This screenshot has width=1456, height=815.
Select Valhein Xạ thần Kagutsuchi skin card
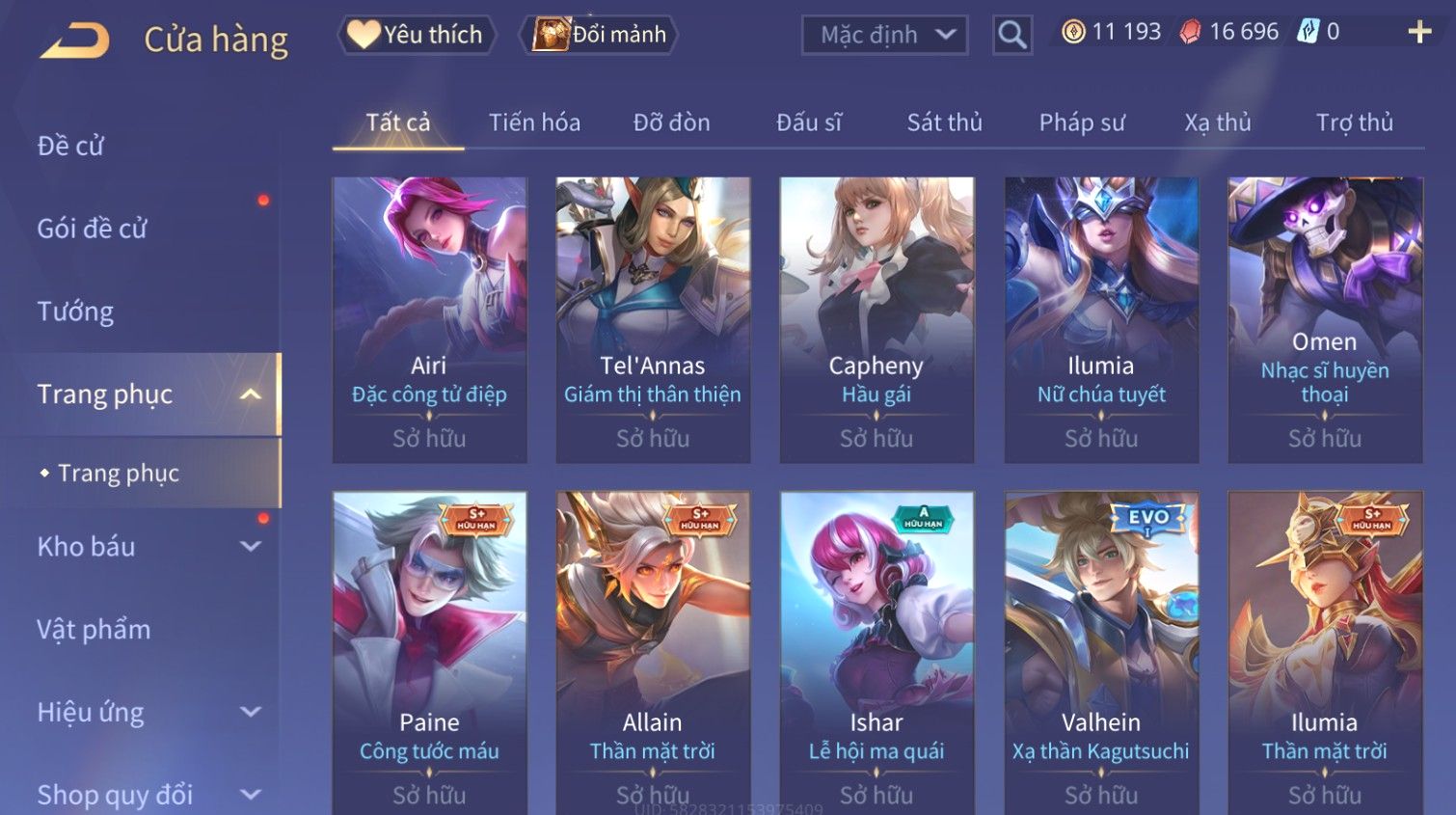coord(1101,654)
